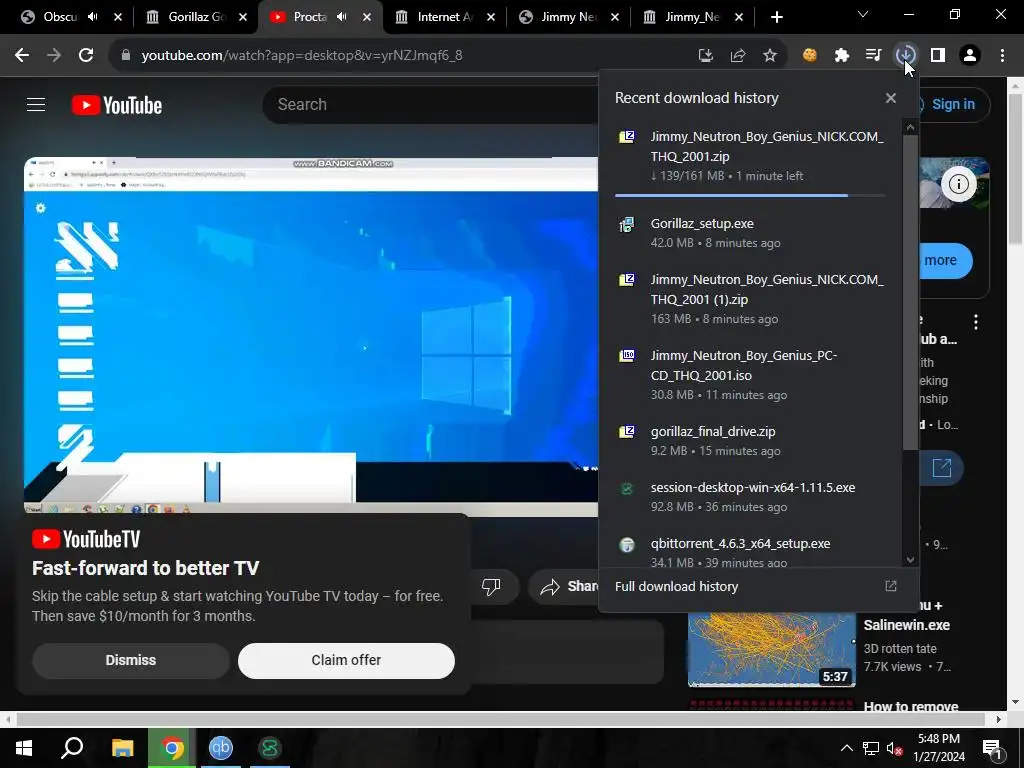This screenshot has height=768, width=1024.
Task: Open gorillaz_final_drive.zip download
Action: coord(750,441)
